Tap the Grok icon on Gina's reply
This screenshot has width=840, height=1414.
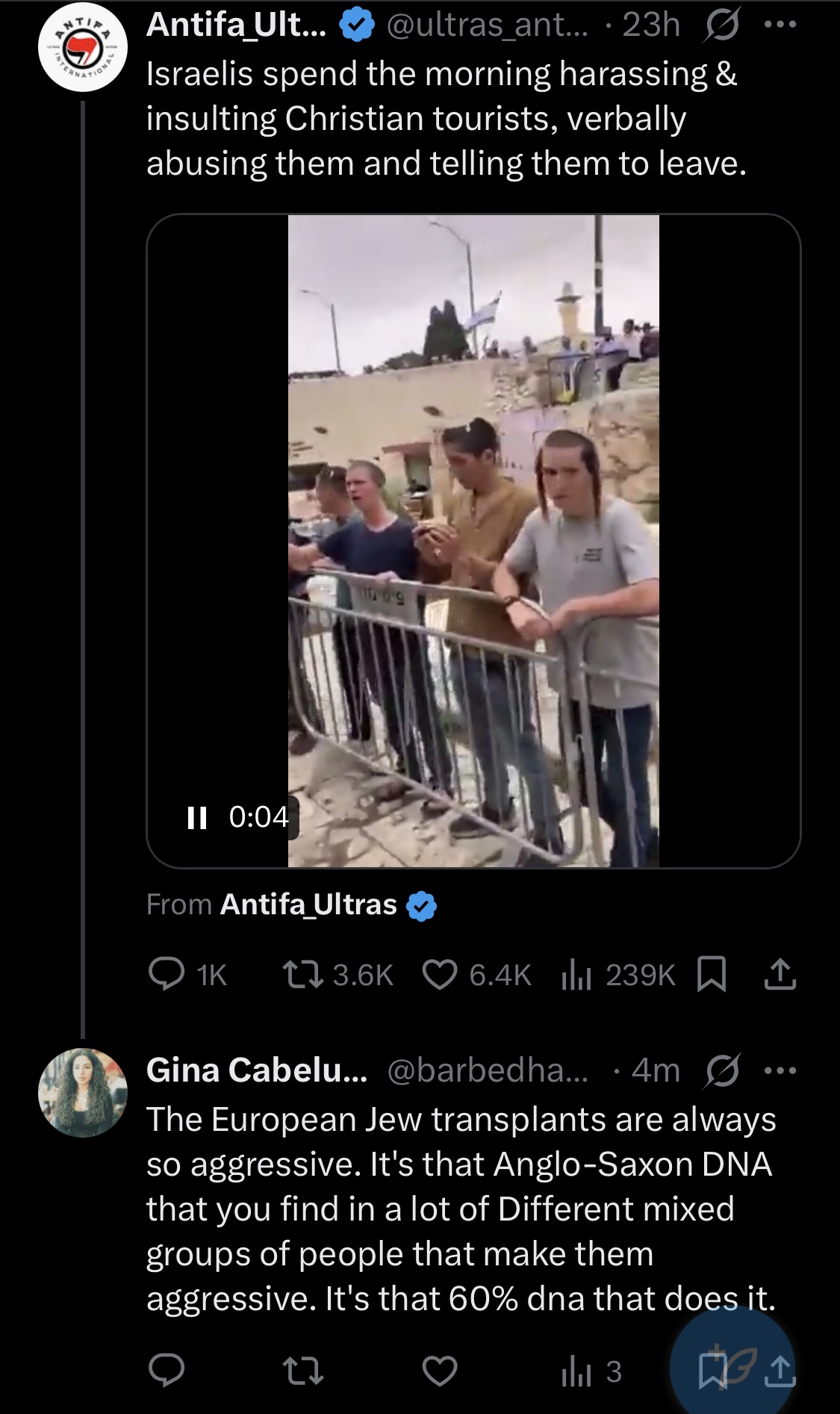click(x=723, y=1071)
